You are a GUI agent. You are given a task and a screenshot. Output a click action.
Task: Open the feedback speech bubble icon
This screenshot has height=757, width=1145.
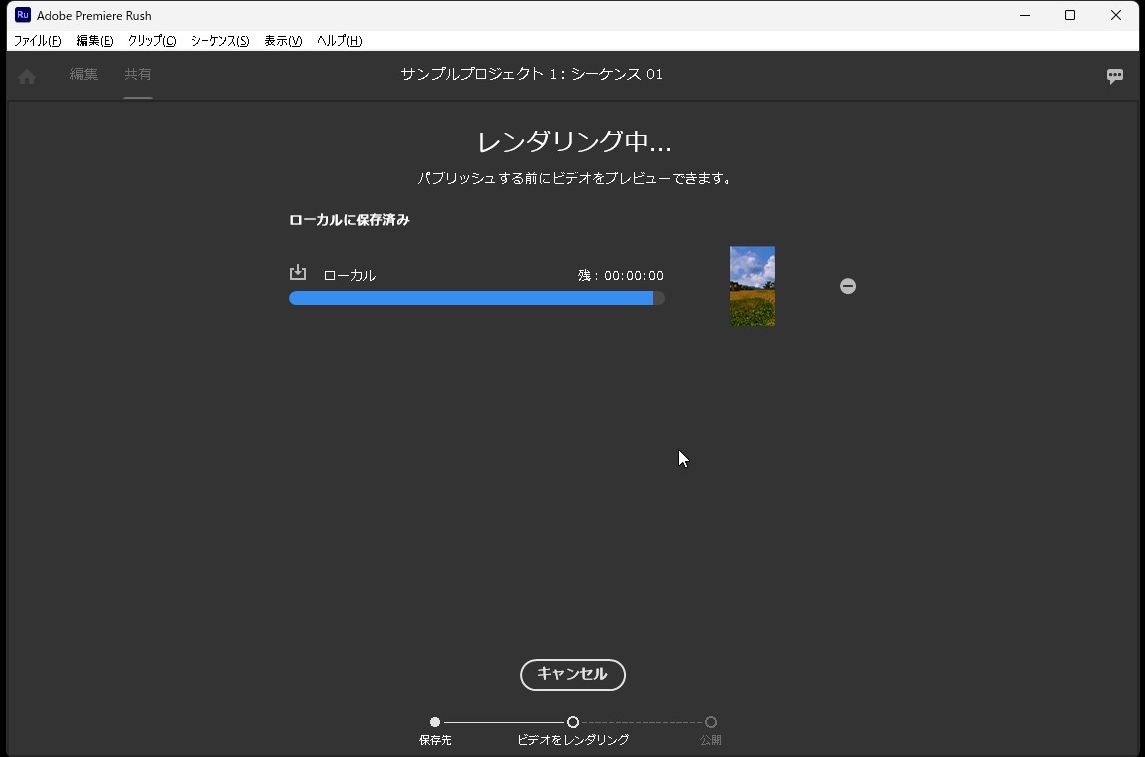[x=1114, y=75]
